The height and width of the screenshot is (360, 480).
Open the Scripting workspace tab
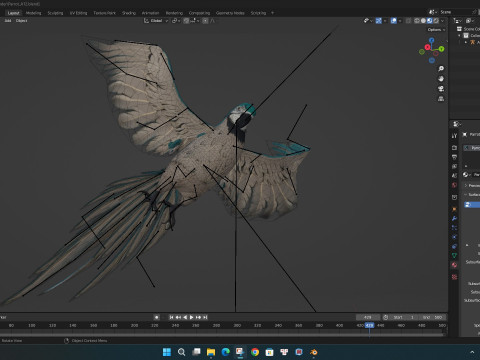[x=258, y=13]
